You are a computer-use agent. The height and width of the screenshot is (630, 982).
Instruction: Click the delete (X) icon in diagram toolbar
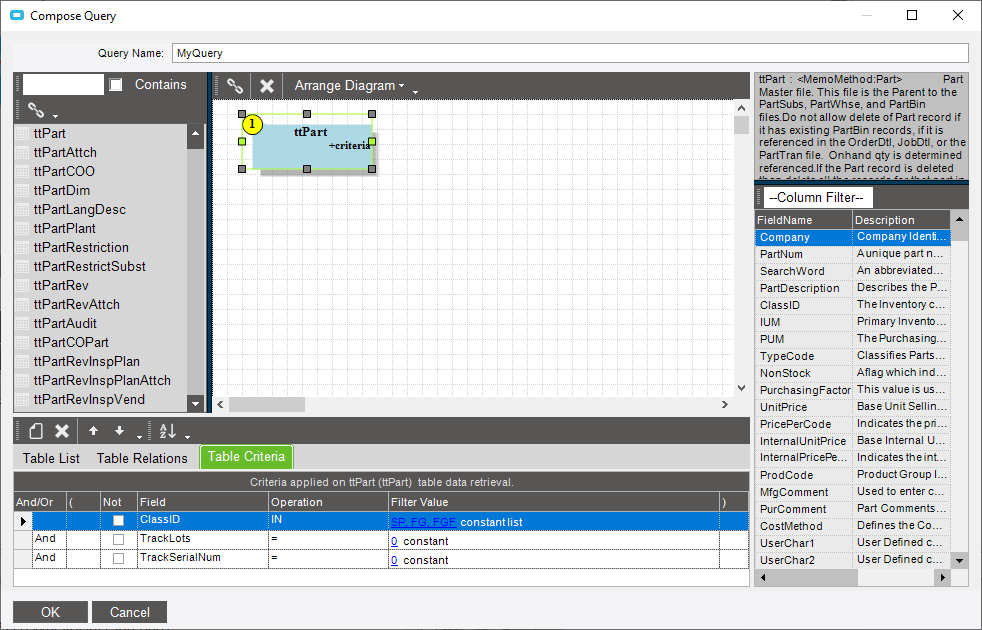[266, 85]
